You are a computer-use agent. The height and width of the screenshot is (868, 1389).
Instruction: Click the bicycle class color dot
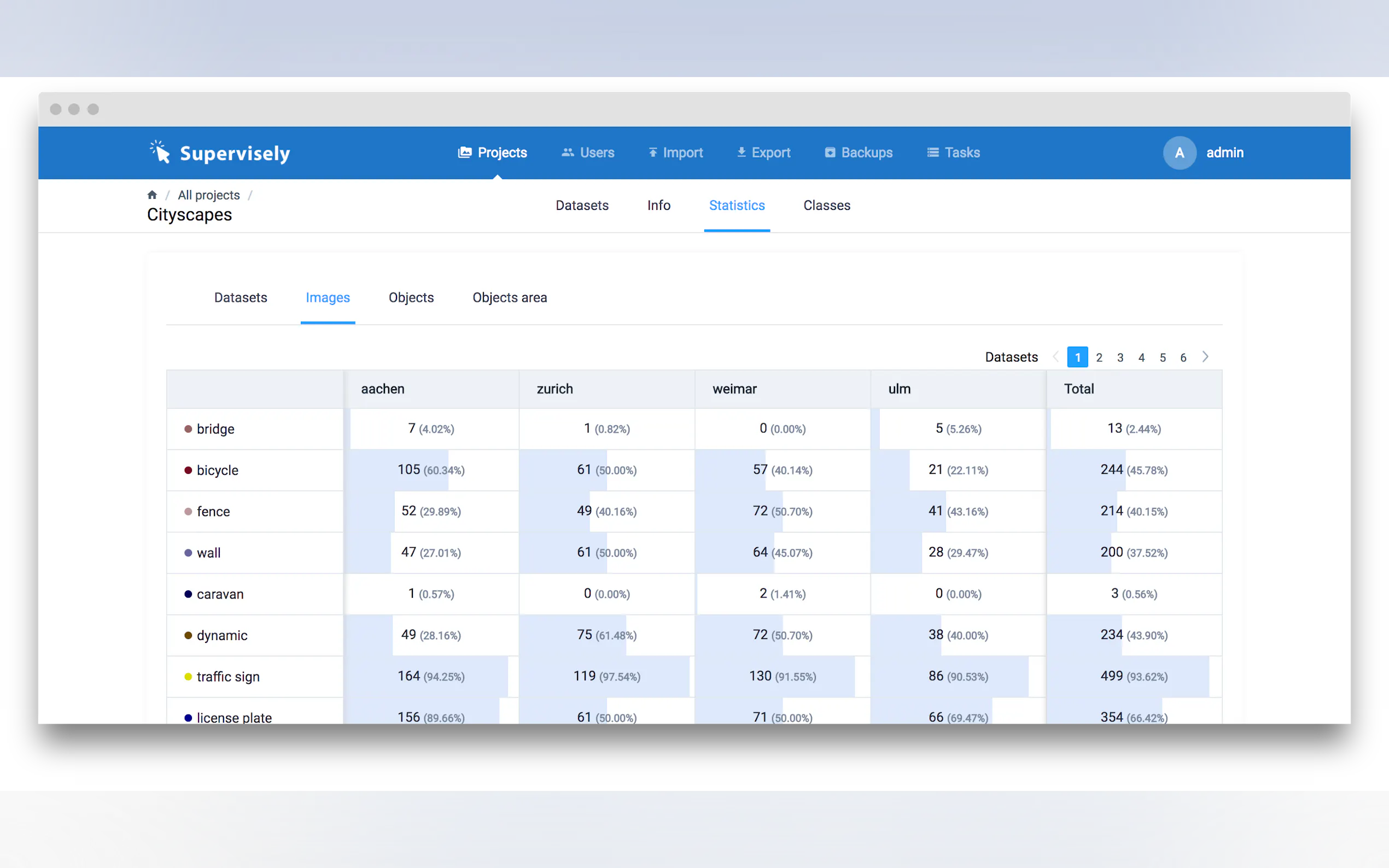[188, 470]
